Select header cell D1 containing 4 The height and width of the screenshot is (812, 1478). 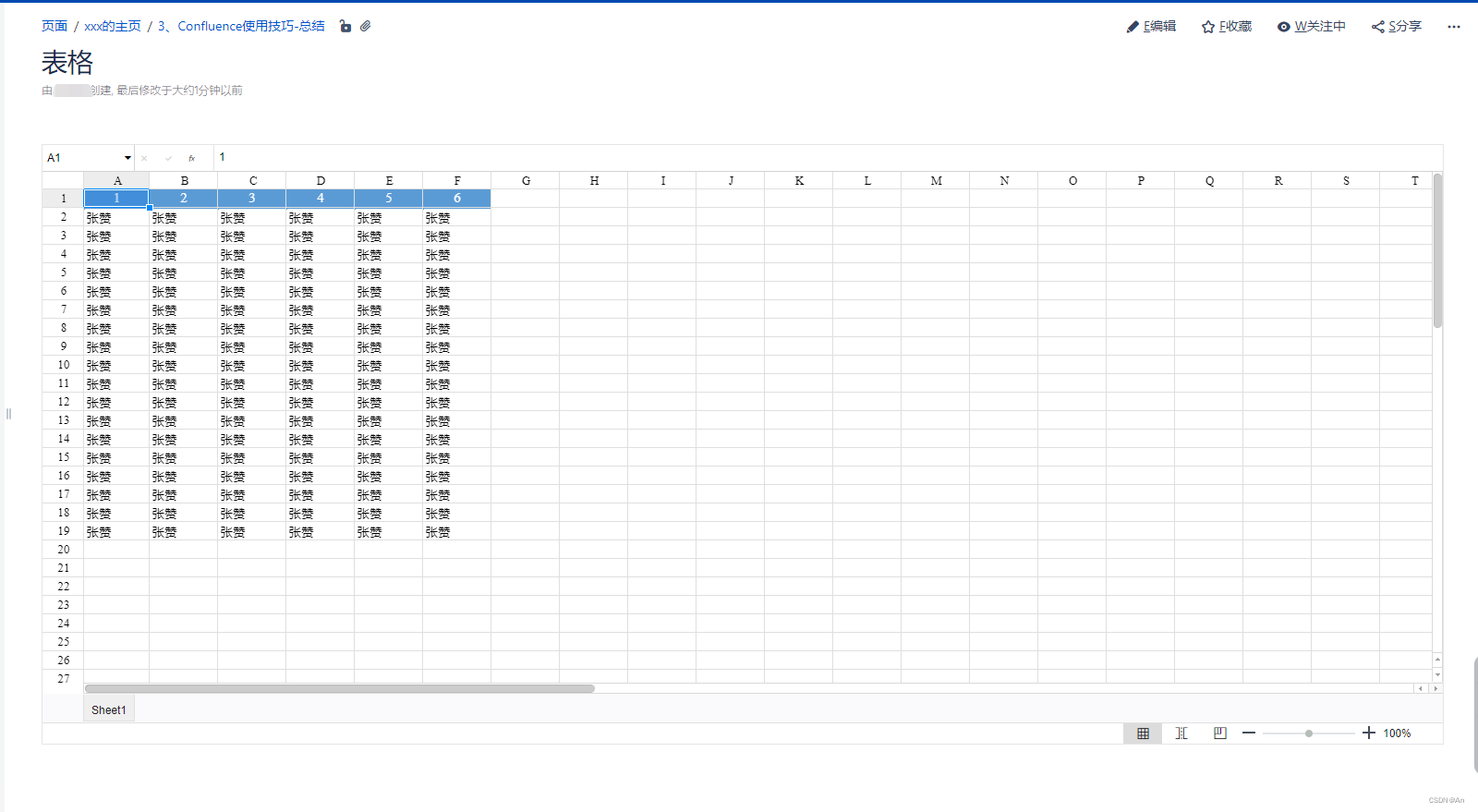(321, 199)
